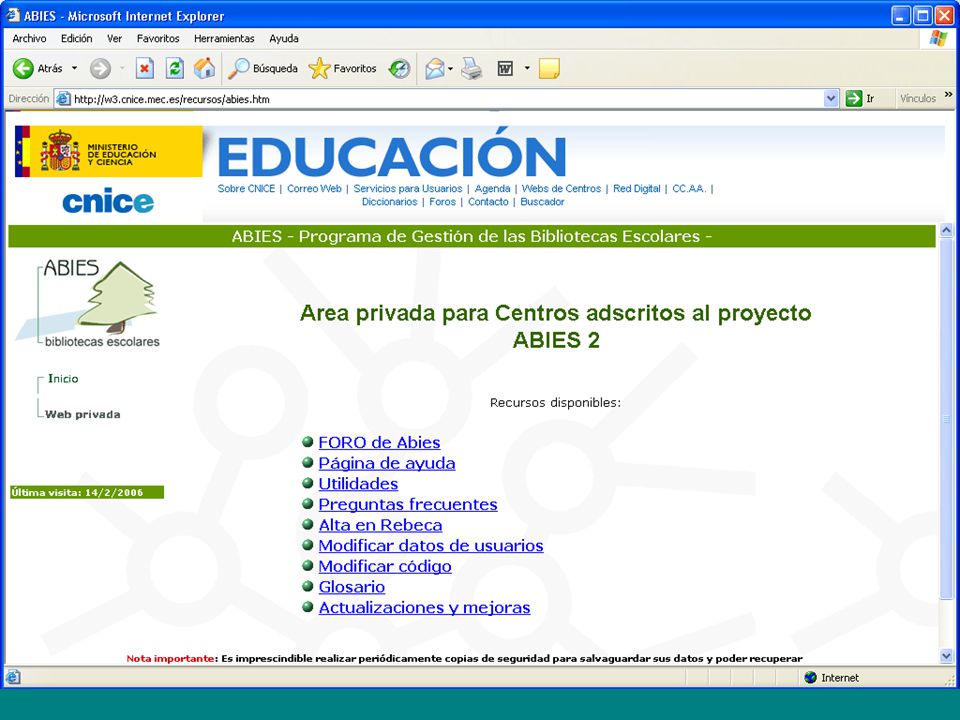This screenshot has height=720, width=960.
Task: Click the Ir go button
Action: [860, 99]
